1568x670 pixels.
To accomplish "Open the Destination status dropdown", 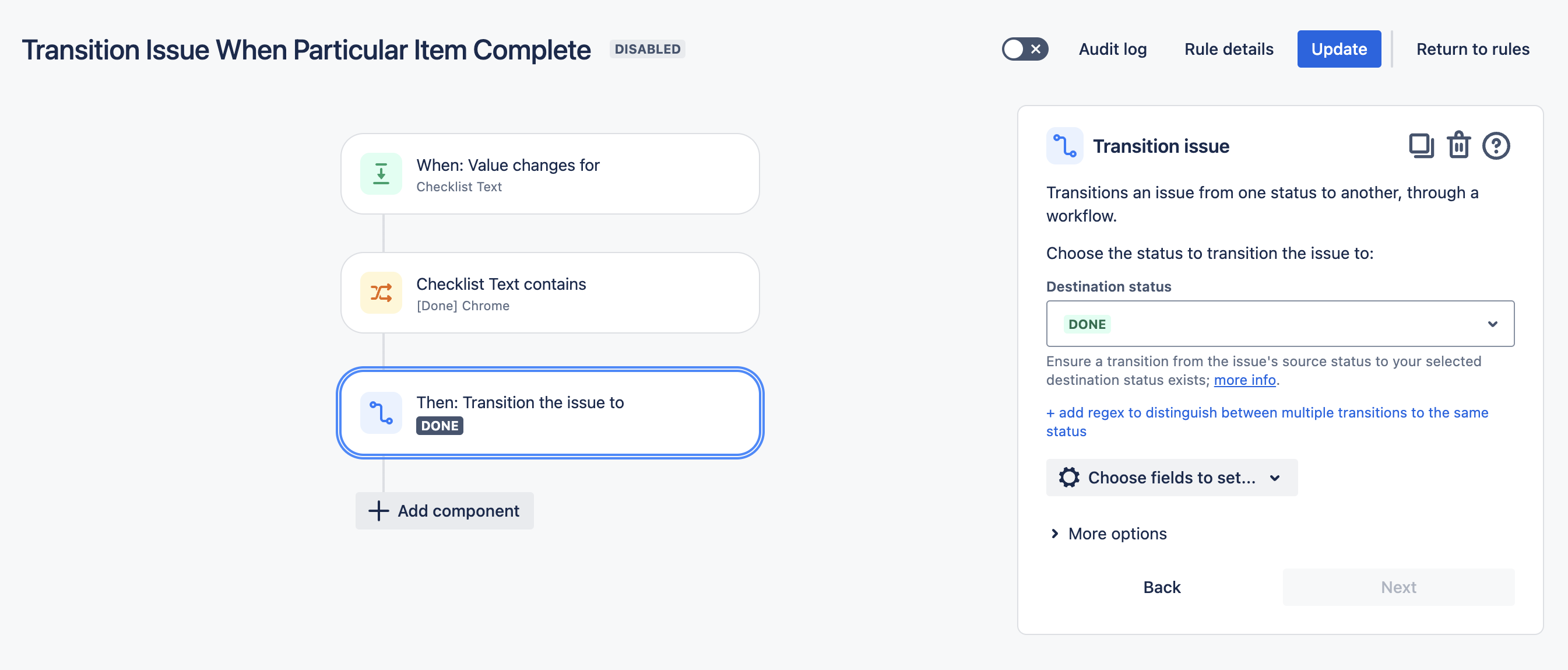I will [x=1279, y=324].
